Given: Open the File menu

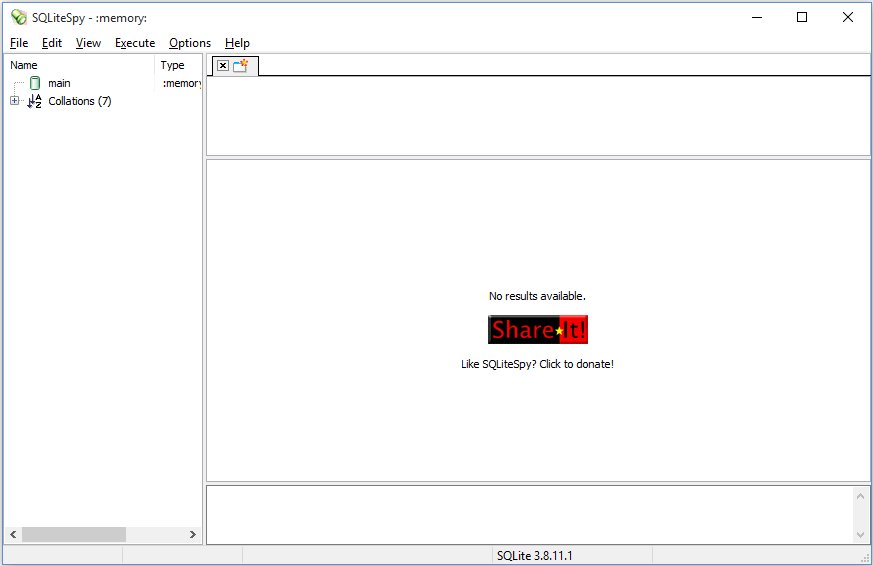Looking at the screenshot, I should click(x=19, y=43).
